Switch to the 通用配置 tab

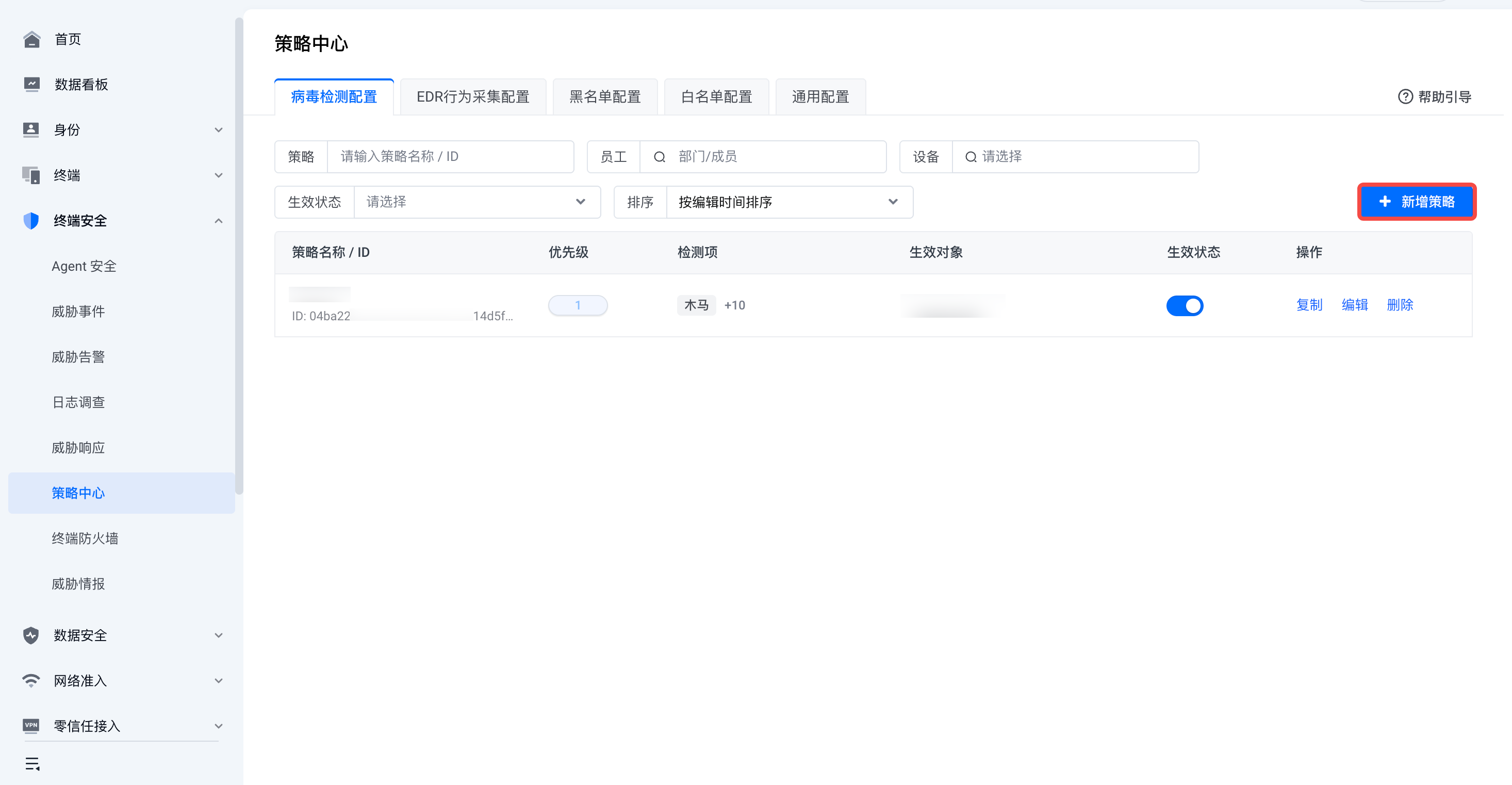point(820,97)
